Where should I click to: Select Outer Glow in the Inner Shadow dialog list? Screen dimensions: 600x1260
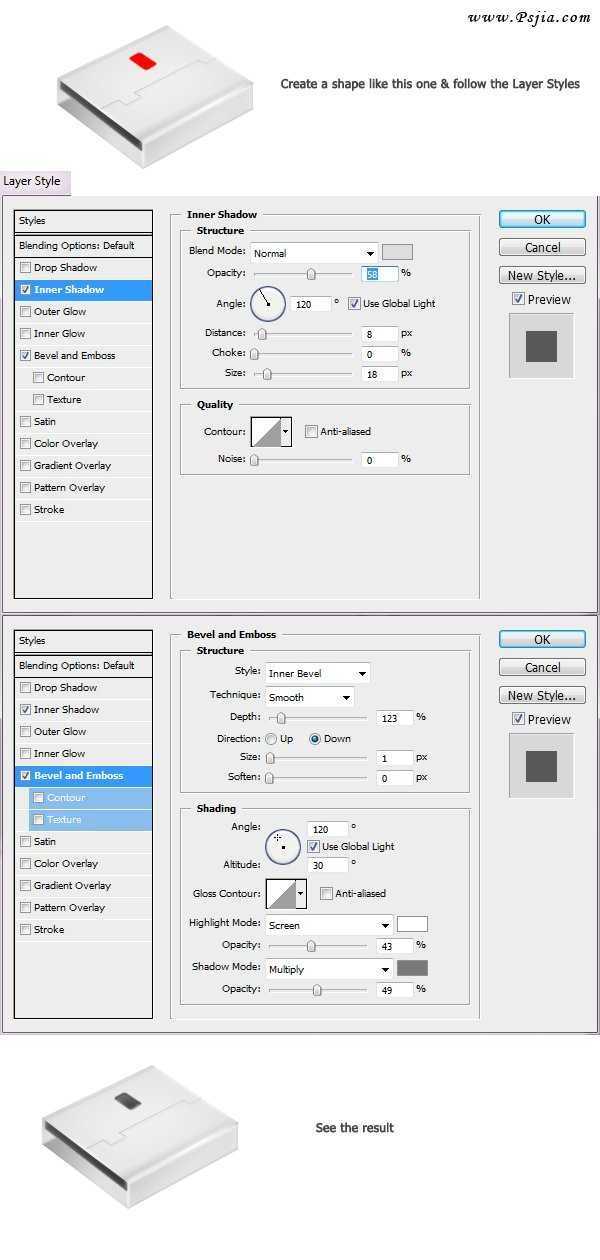point(25,312)
